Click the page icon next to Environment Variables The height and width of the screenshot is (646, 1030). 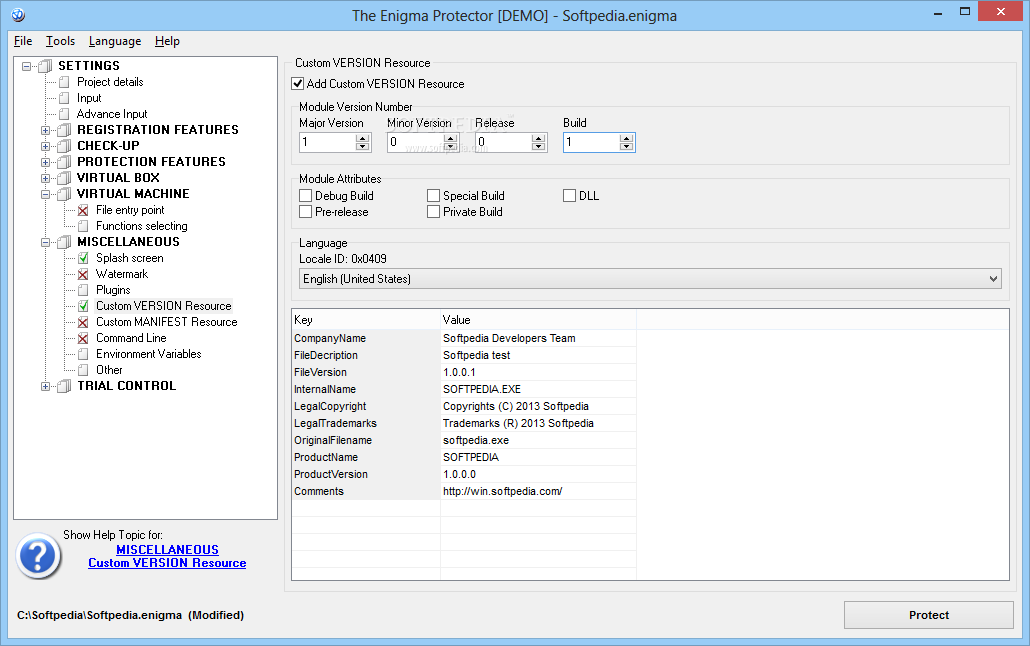83,354
